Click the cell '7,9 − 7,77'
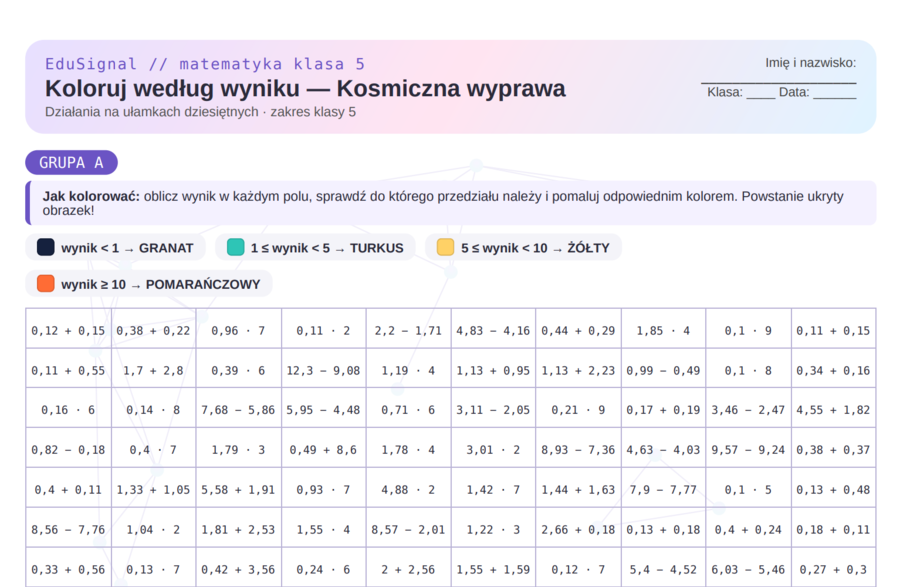 pyautogui.click(x=663, y=487)
